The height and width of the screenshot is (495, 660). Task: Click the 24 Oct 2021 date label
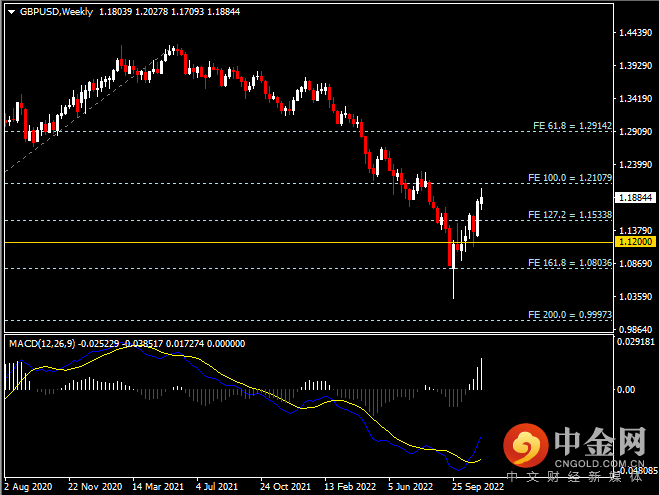click(285, 487)
